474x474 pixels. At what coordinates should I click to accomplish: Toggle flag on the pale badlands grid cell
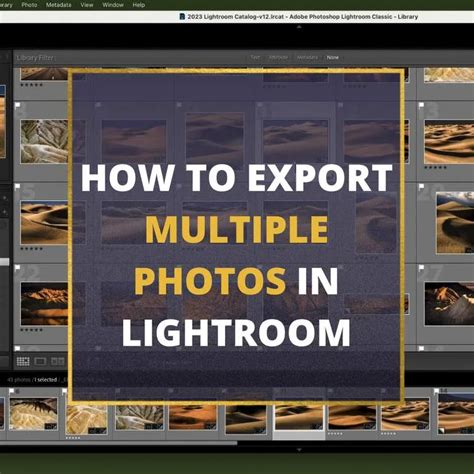(x=18, y=105)
